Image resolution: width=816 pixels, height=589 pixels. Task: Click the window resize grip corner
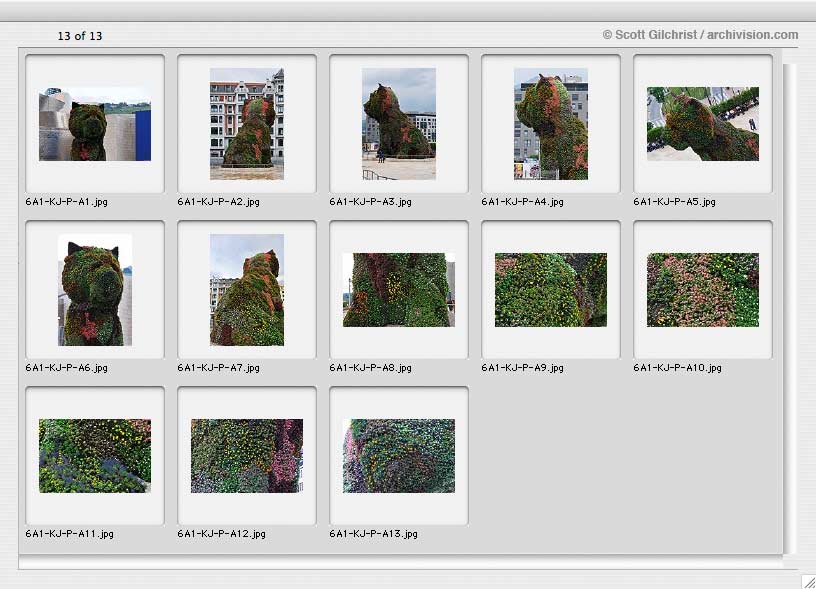[x=809, y=582]
